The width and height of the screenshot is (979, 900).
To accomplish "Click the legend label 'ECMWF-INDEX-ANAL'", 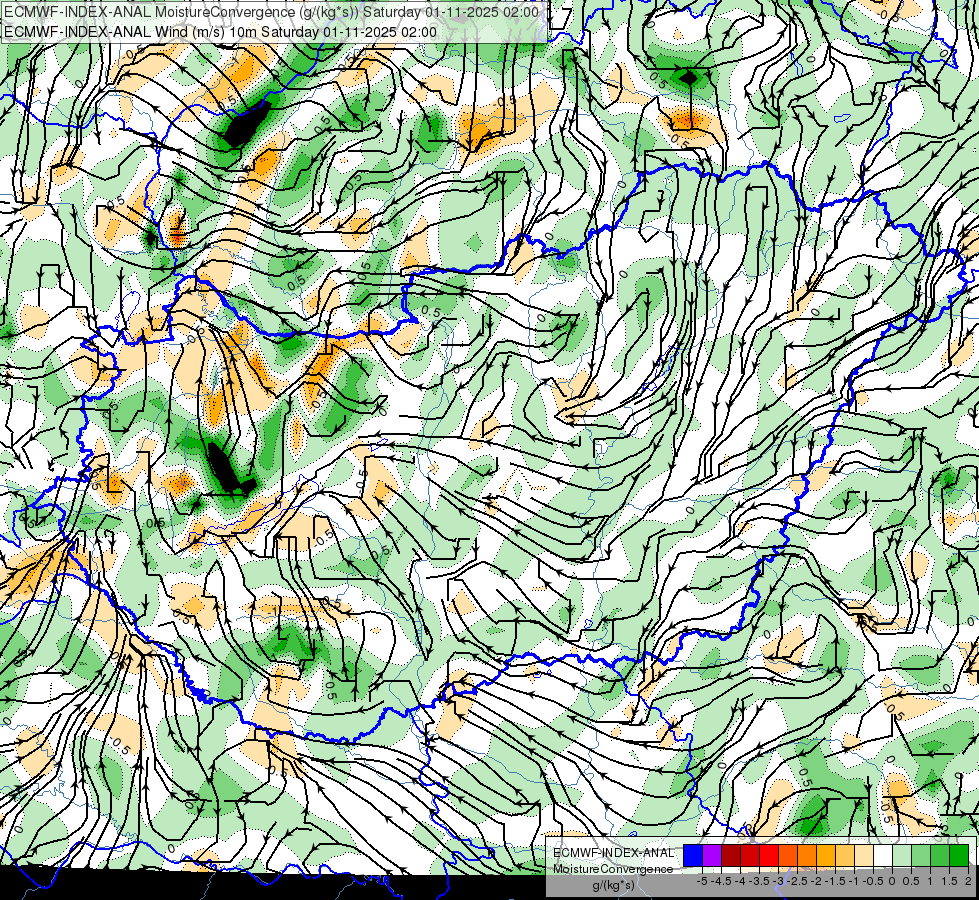I will tap(613, 853).
